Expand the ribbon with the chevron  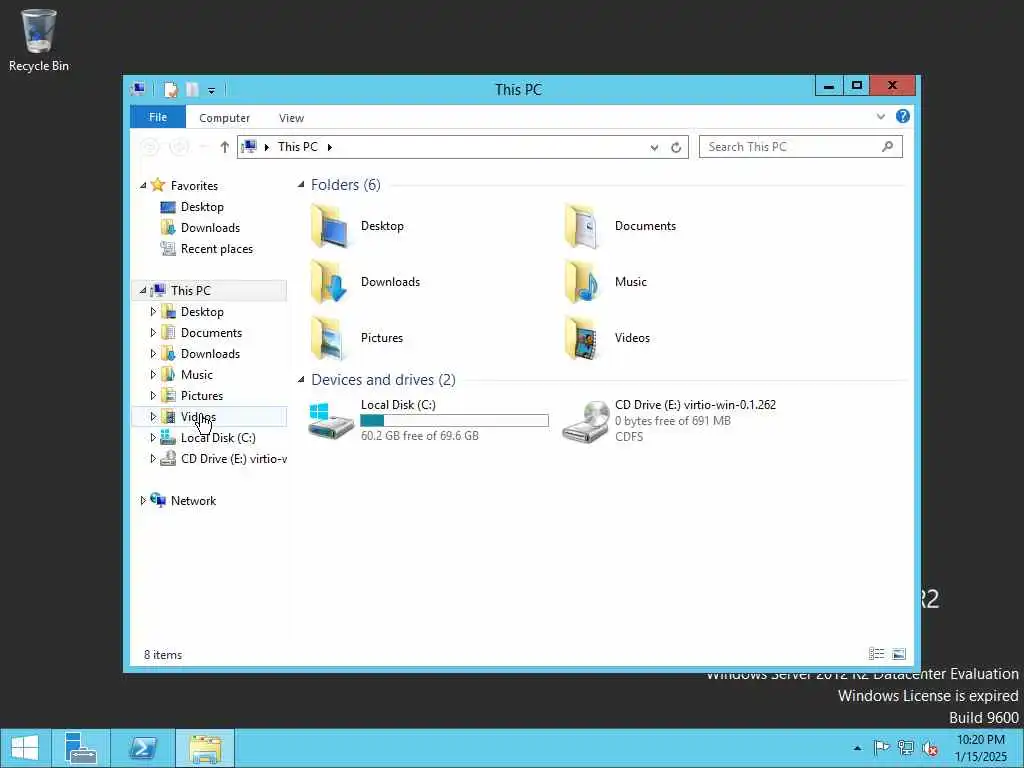pos(880,117)
